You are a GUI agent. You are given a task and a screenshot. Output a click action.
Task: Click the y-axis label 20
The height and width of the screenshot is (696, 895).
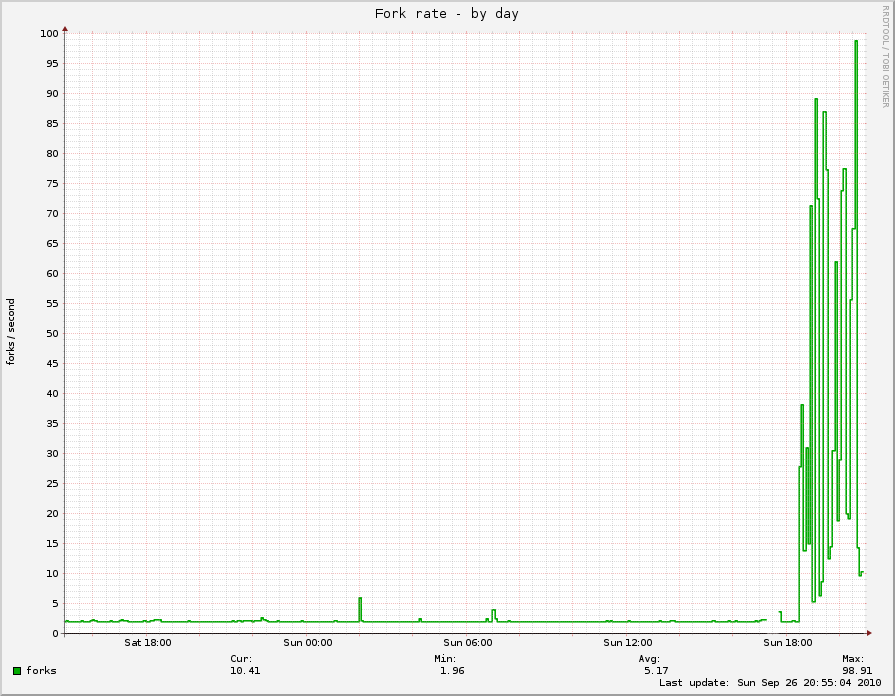52,514
